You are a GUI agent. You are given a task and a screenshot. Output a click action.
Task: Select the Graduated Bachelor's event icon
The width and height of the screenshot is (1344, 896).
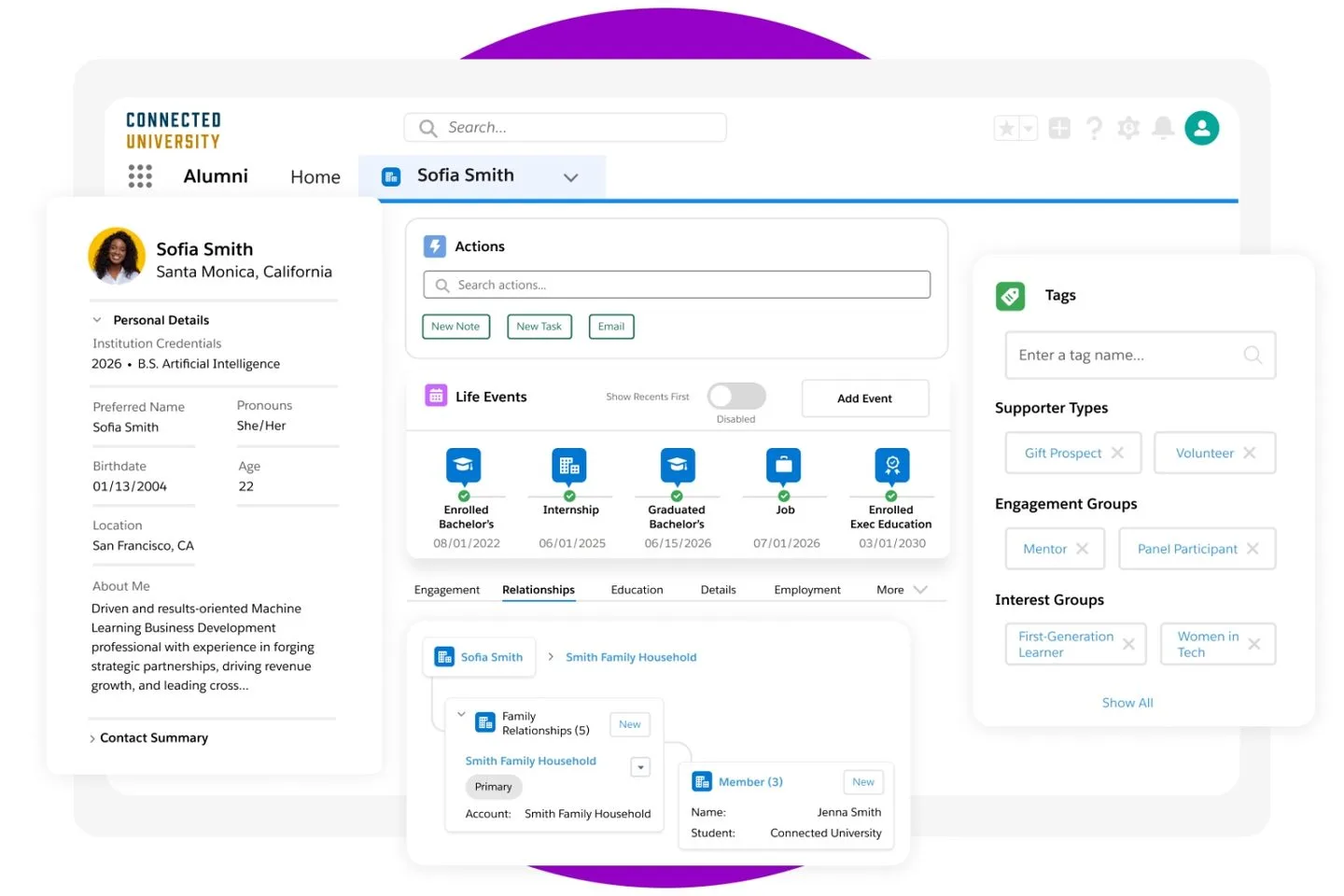(678, 465)
